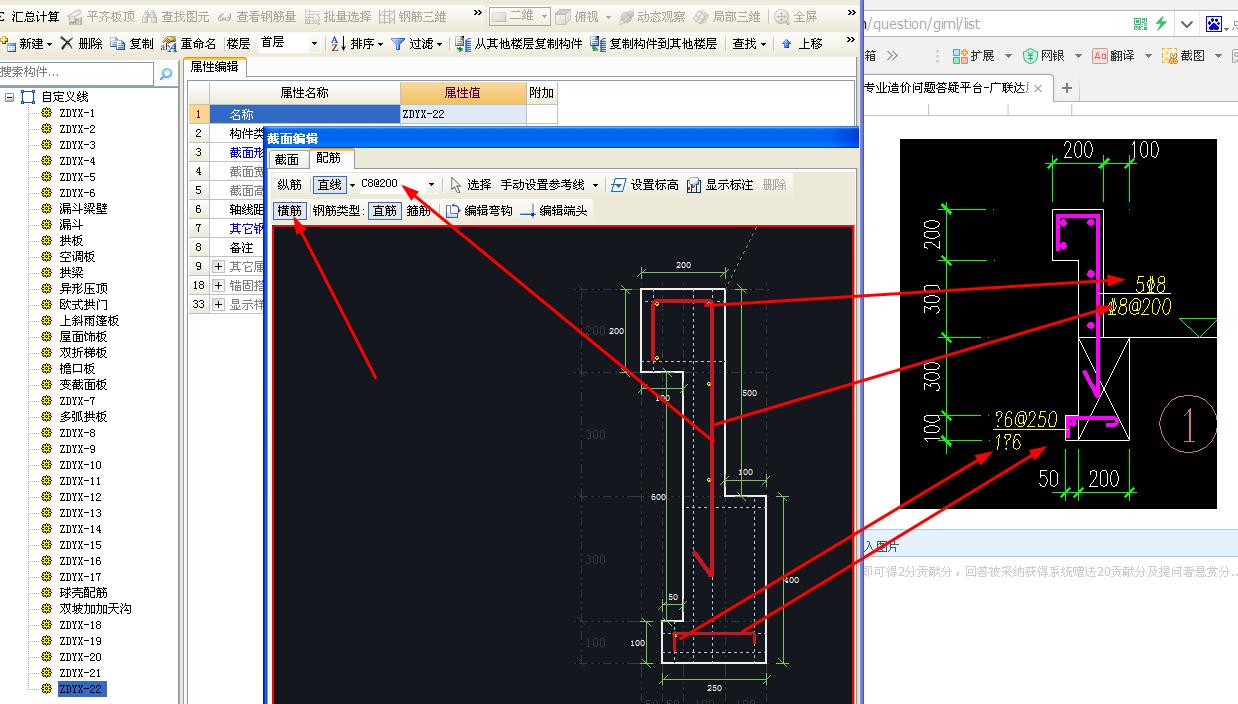Click 从其他楼层复制构件 icon
This screenshot has height=704, width=1238.
(x=463, y=44)
